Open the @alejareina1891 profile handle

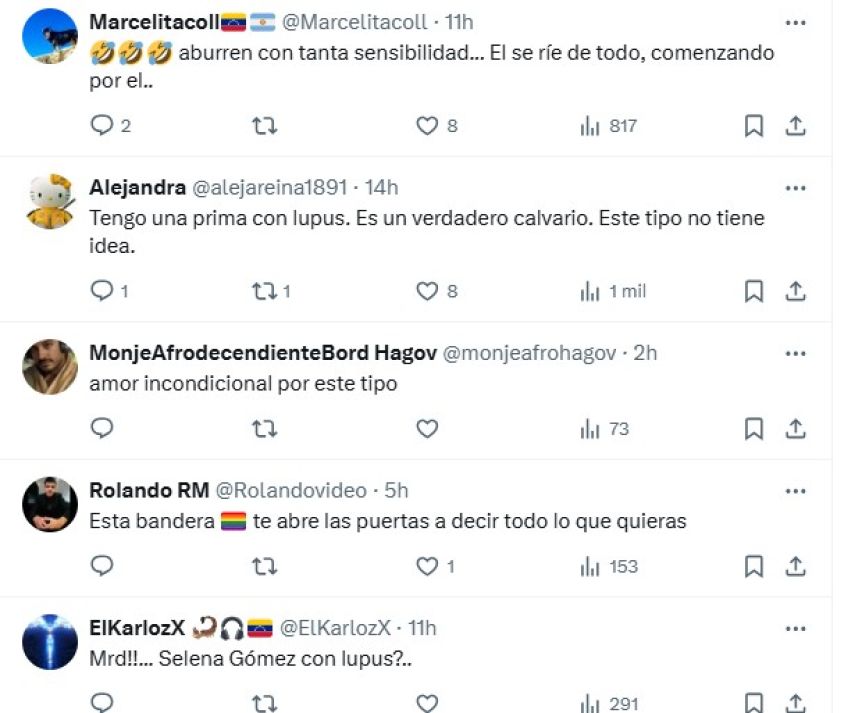(x=270, y=187)
